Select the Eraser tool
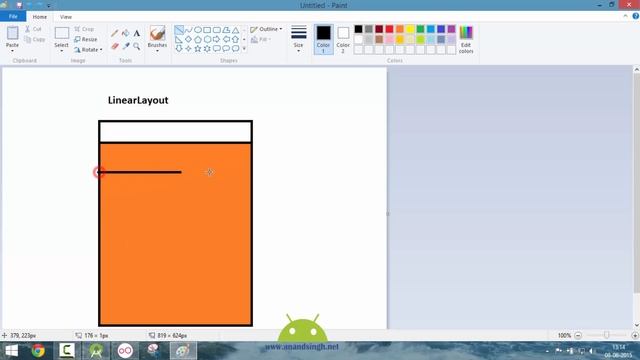 115,46
